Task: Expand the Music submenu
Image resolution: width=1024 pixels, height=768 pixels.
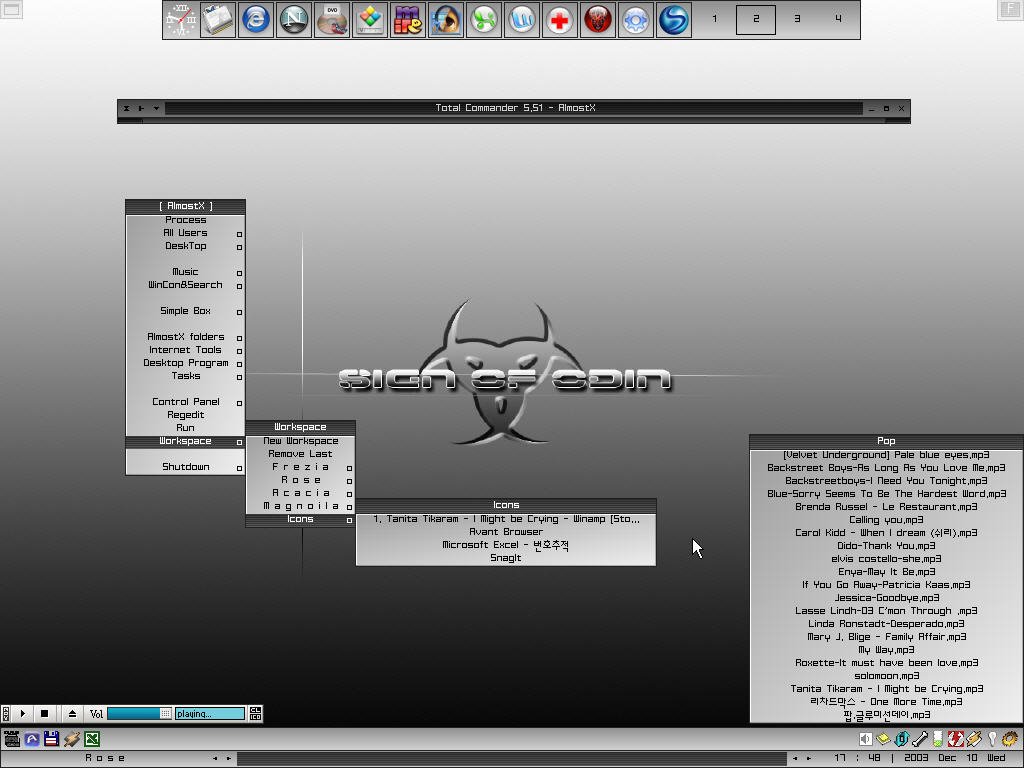Action: click(x=185, y=272)
